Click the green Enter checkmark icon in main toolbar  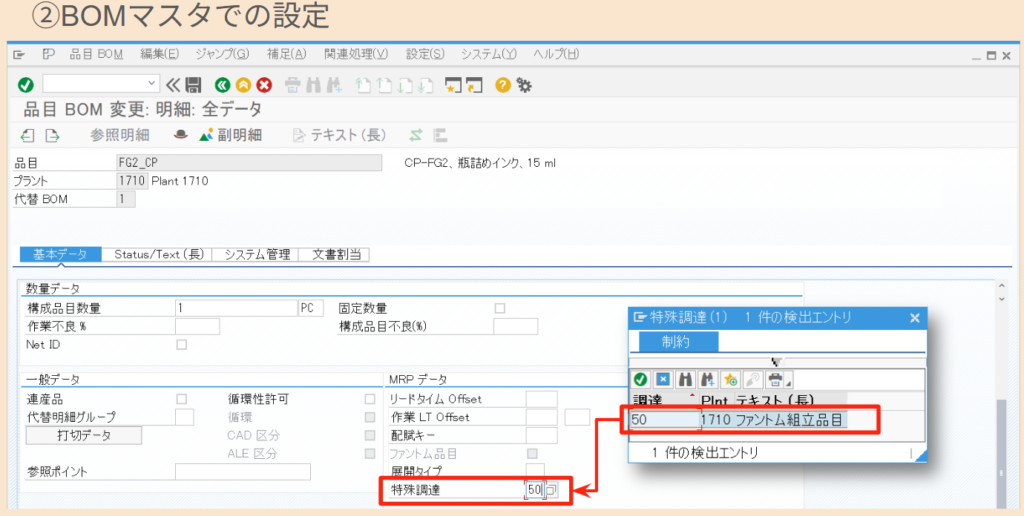pyautogui.click(x=25, y=84)
